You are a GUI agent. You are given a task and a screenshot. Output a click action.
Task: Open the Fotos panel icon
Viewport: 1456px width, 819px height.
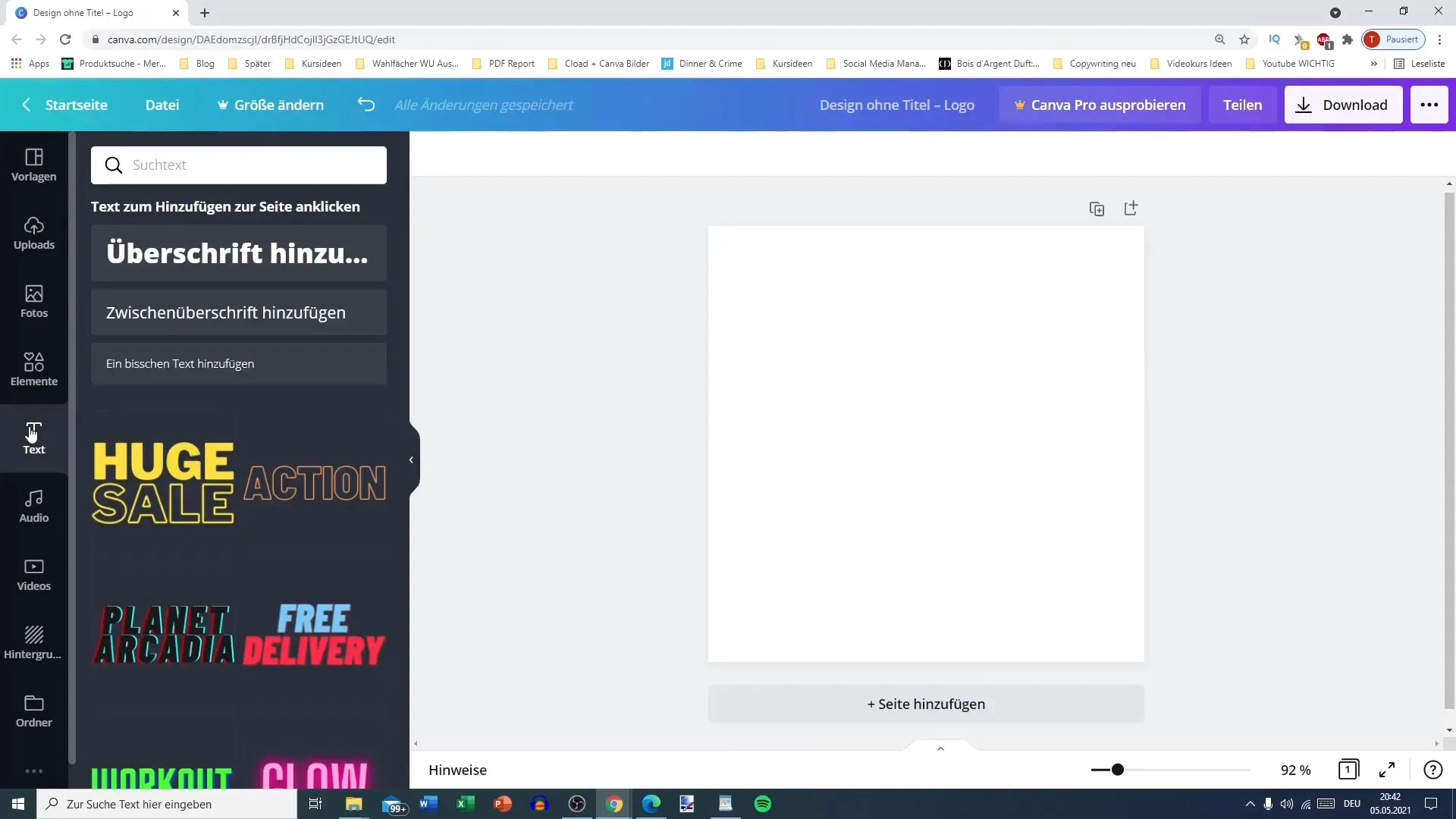(x=34, y=300)
